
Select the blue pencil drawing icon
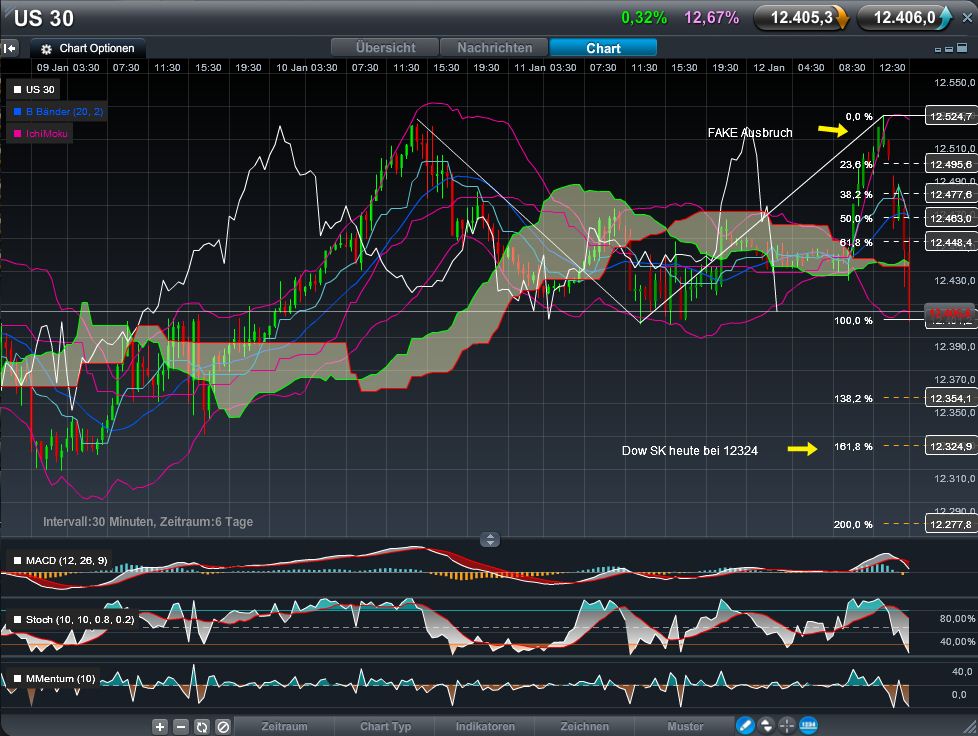(x=745, y=725)
